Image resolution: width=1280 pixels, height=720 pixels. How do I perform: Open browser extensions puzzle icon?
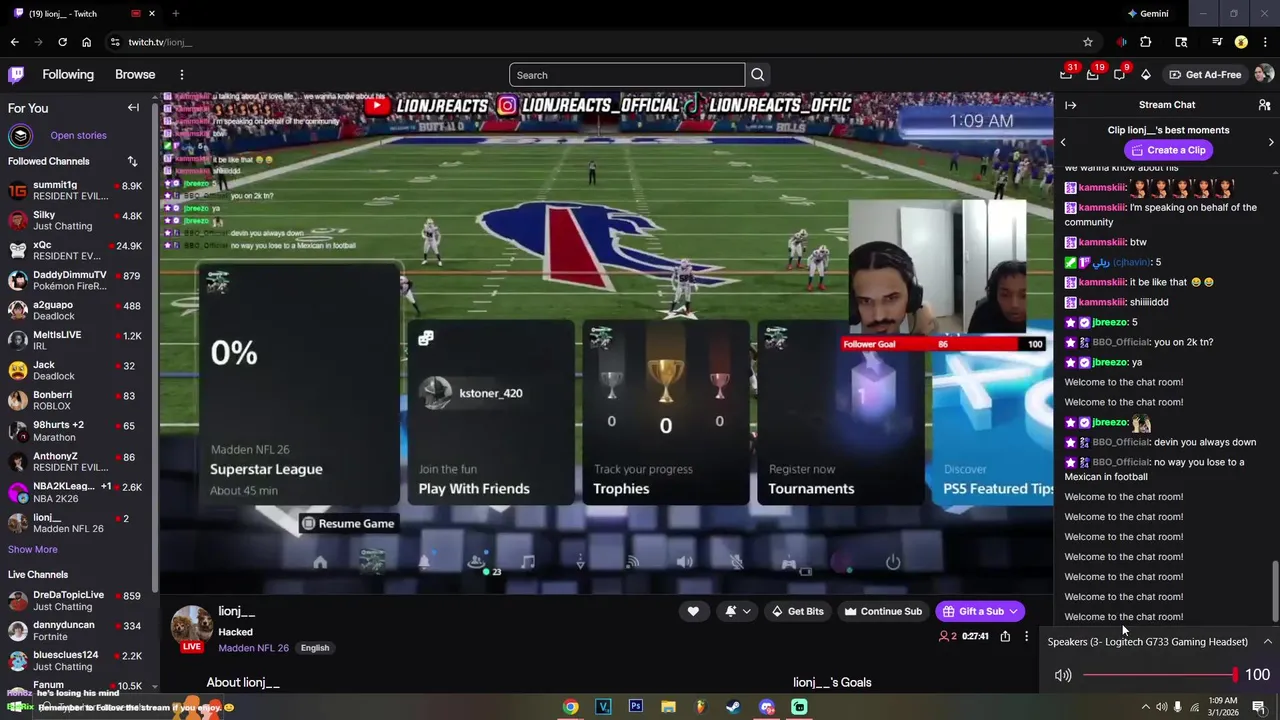(x=1146, y=42)
